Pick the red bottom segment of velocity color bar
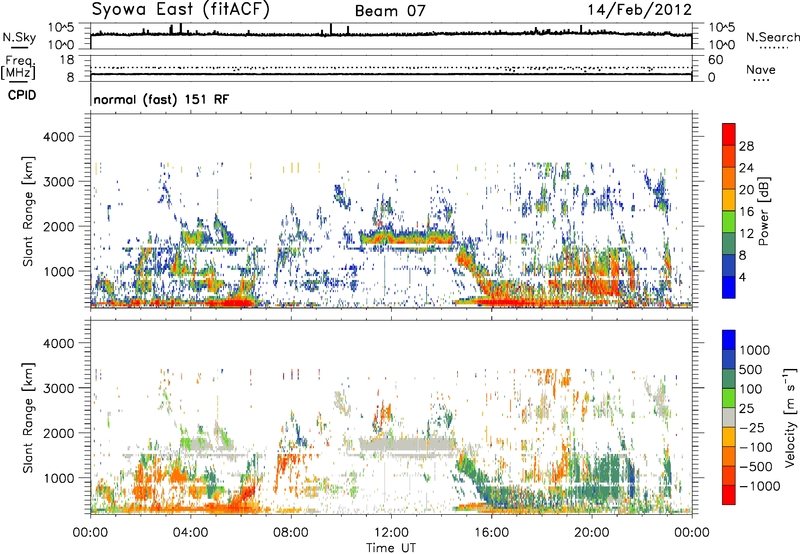 [729, 495]
